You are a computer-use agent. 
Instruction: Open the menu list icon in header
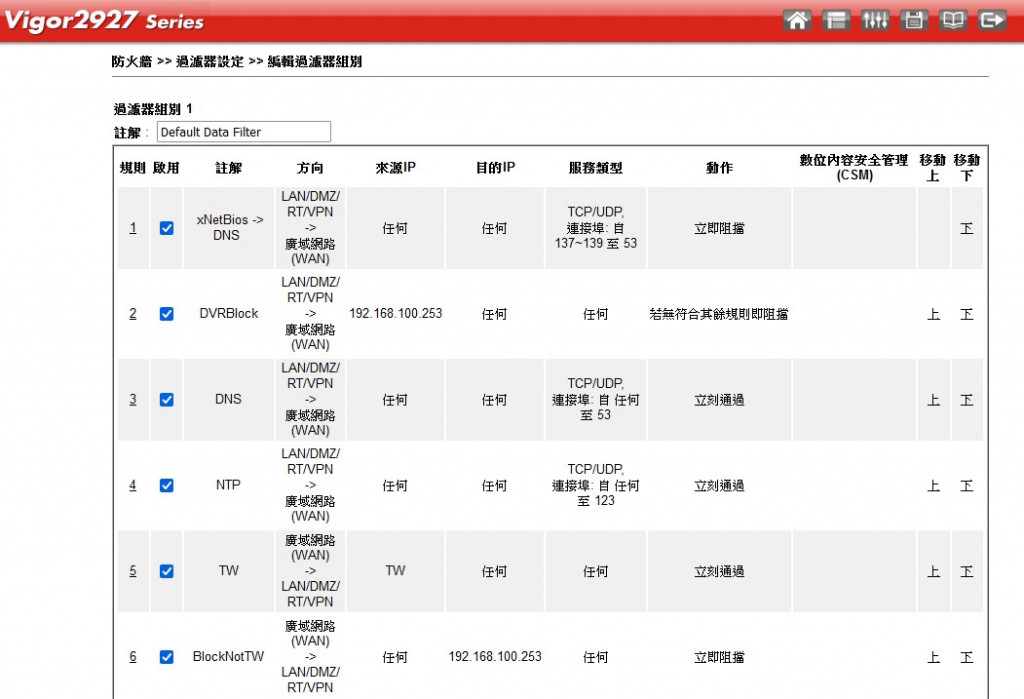tap(835, 20)
